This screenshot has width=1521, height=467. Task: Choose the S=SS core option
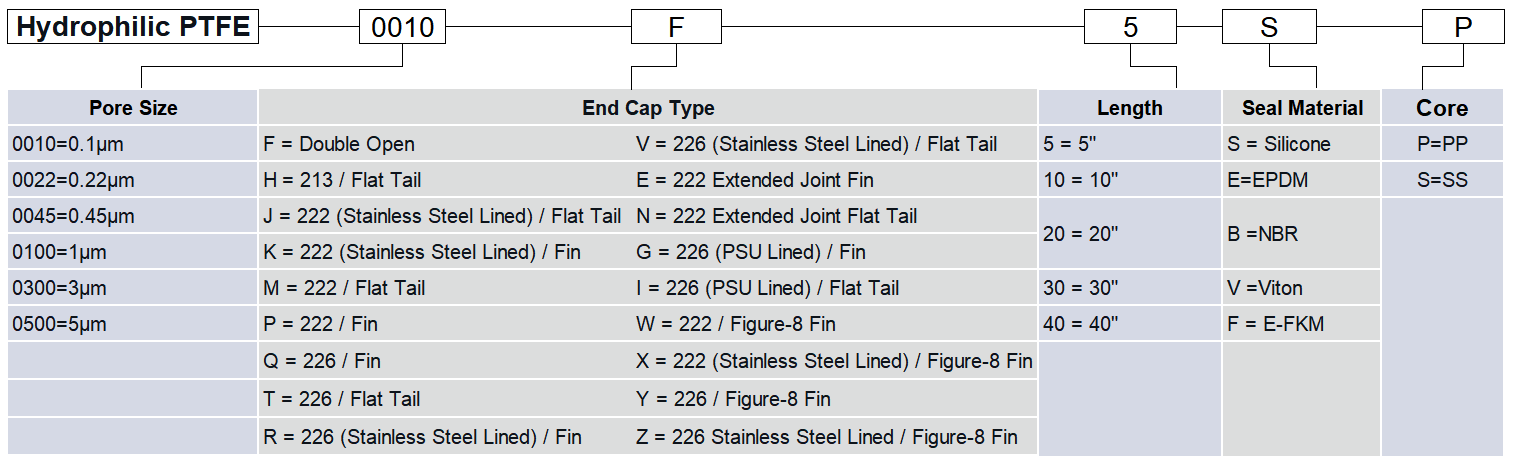click(x=1442, y=180)
